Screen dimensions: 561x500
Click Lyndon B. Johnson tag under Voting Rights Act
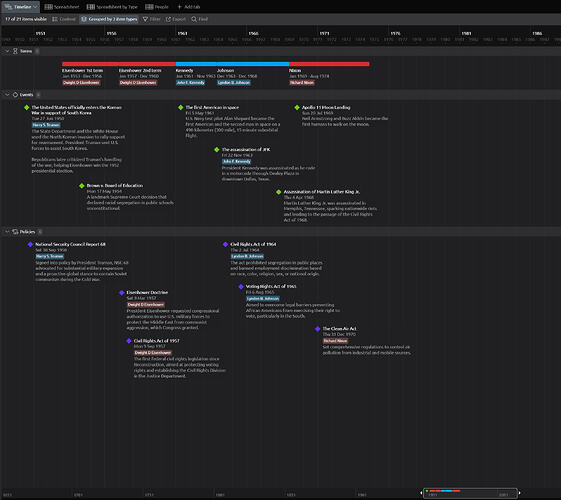tap(263, 299)
